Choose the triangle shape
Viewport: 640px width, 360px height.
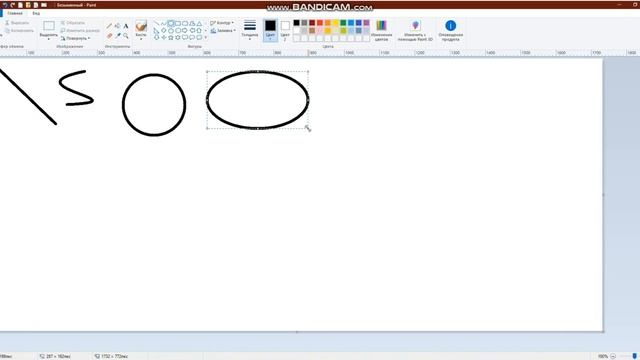[199, 24]
